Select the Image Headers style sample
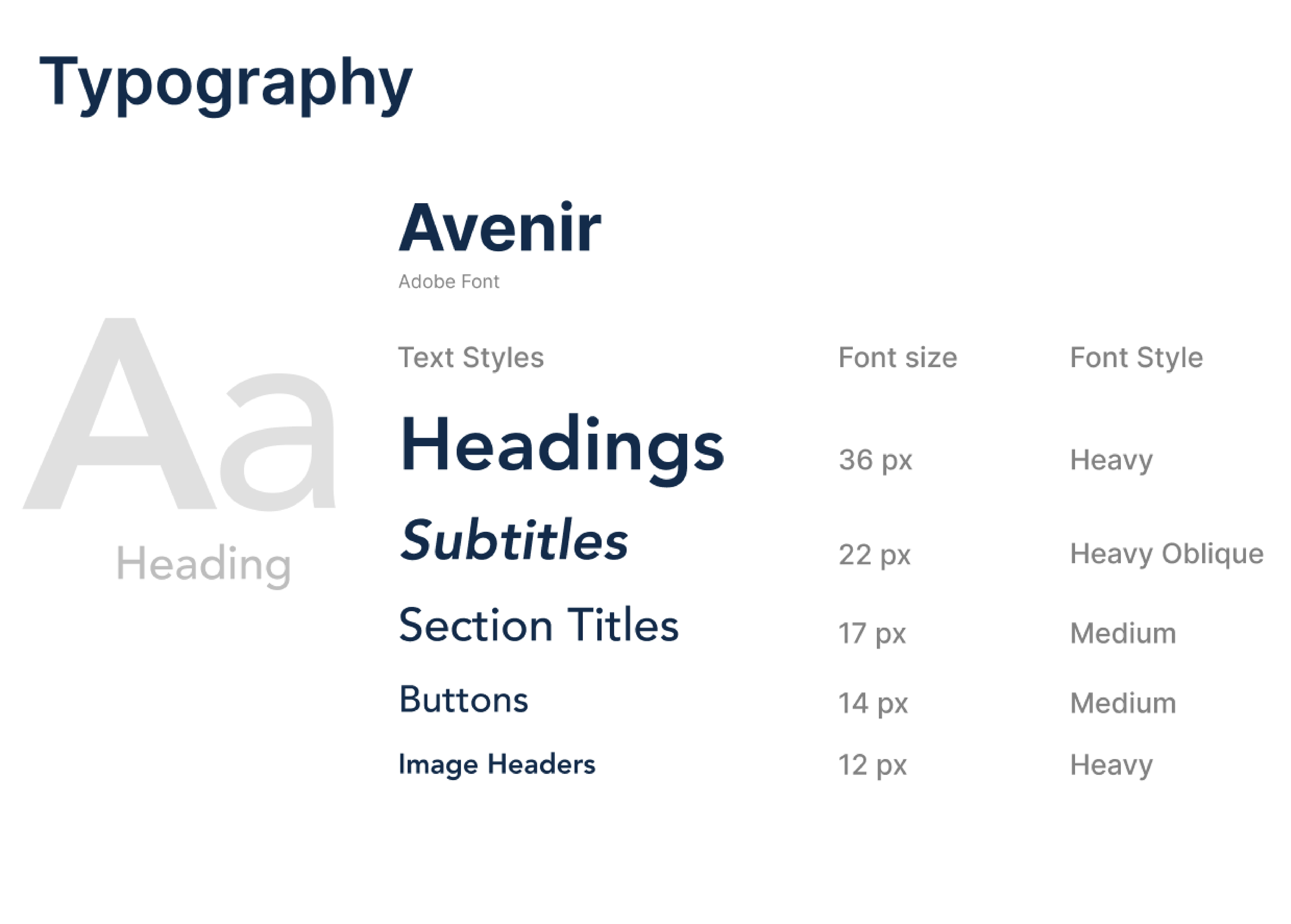 tap(497, 764)
